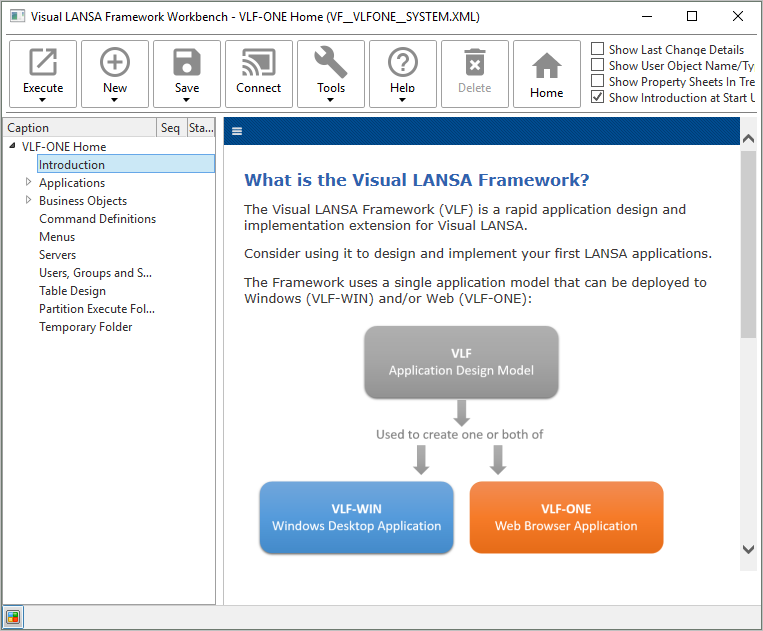Click the colored status bar icon
763x631 pixels.
click(13, 617)
